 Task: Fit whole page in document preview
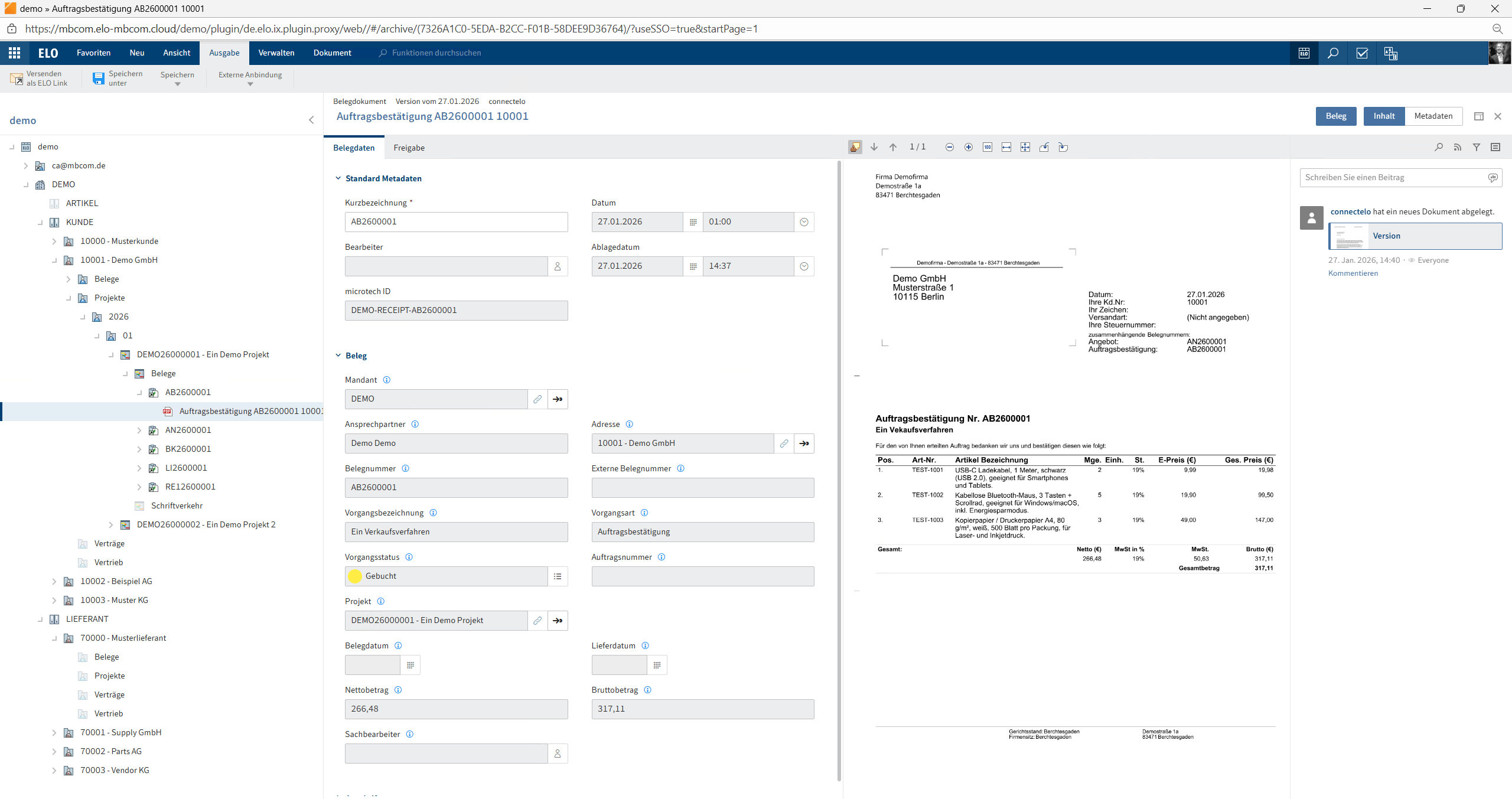(1025, 147)
